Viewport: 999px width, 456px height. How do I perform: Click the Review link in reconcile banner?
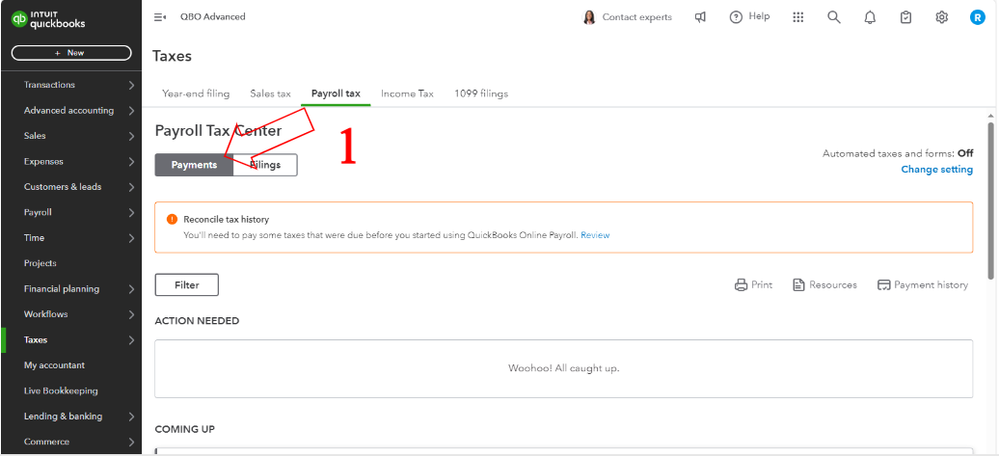[x=595, y=235]
